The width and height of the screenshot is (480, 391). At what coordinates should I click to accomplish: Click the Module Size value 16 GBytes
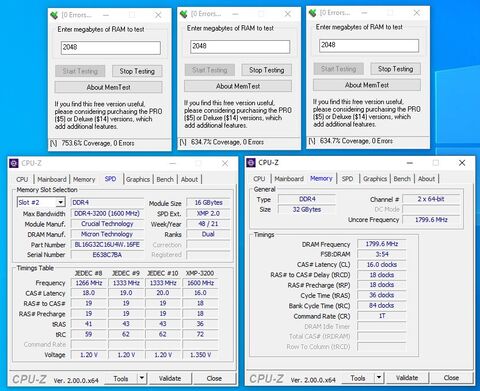[208, 203]
